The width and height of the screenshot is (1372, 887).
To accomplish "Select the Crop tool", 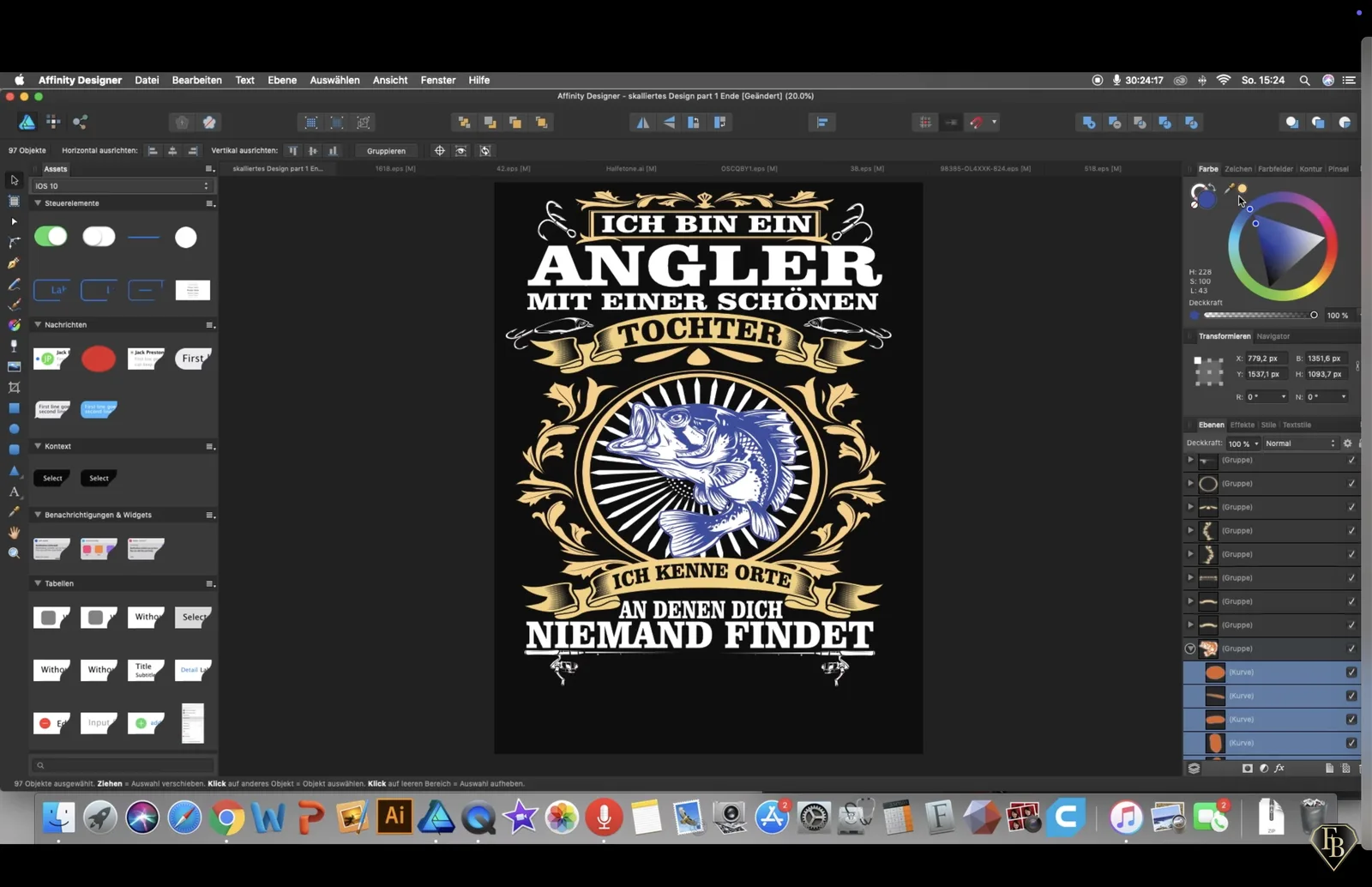I will pos(14,388).
